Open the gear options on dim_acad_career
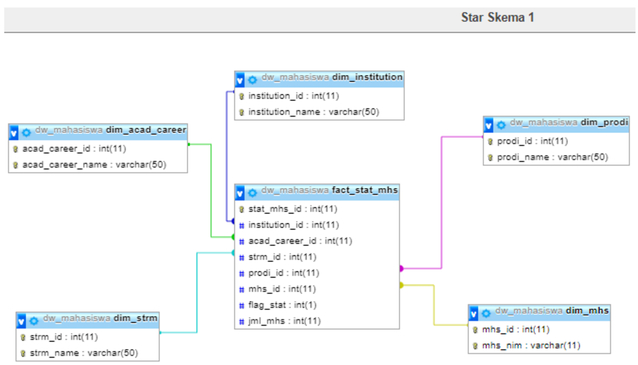Viewport: 638px width, 365px height. pos(26,133)
